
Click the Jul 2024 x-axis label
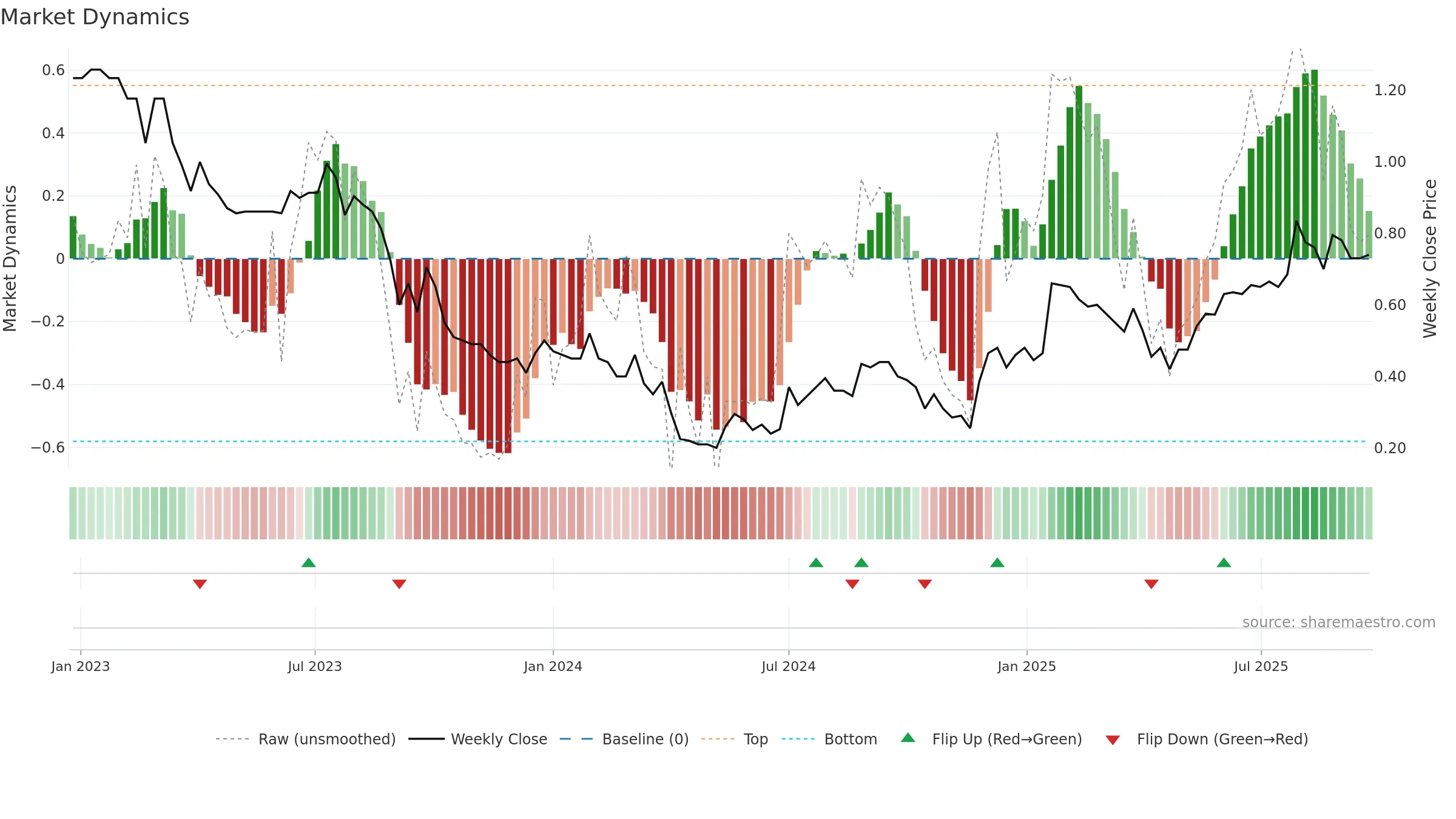click(789, 667)
